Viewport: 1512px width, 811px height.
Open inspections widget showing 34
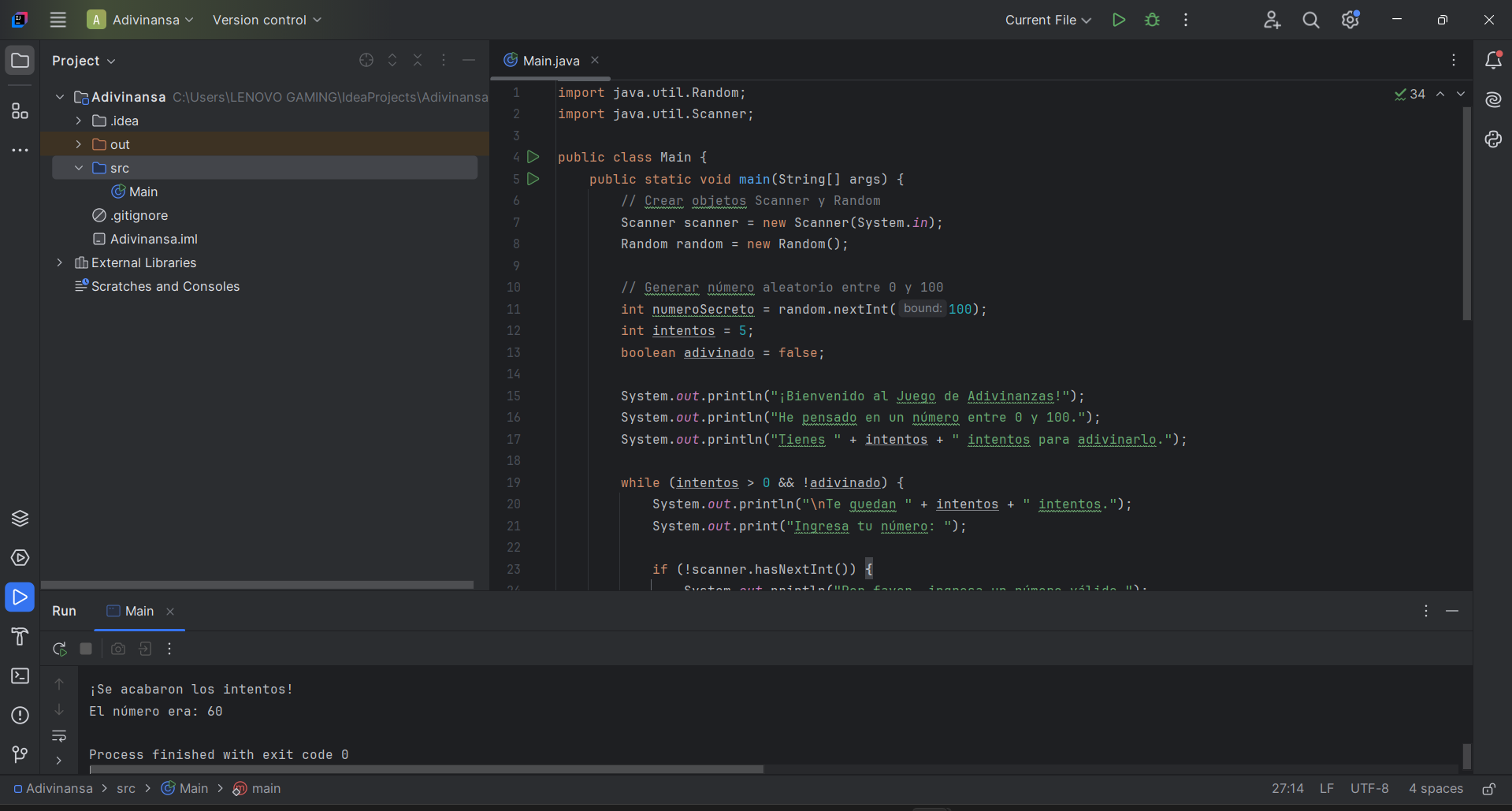1410,94
